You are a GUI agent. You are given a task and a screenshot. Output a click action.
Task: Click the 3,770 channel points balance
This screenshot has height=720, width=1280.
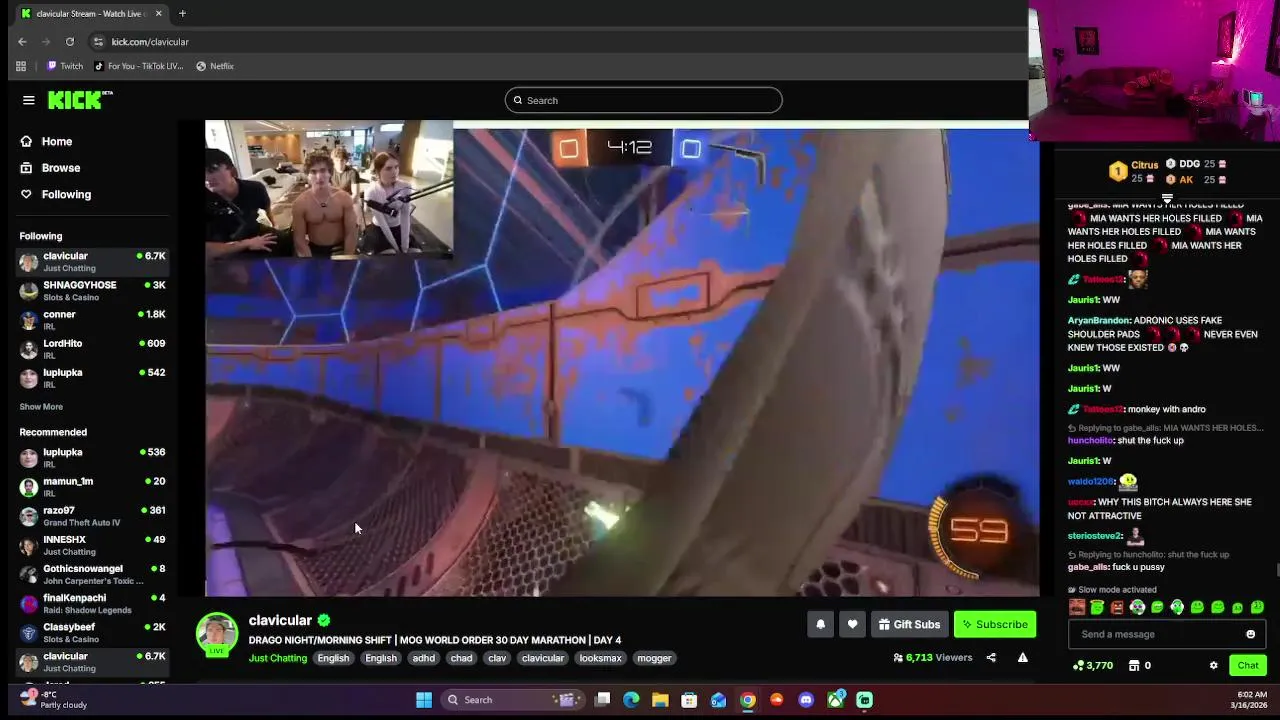click(x=1092, y=665)
